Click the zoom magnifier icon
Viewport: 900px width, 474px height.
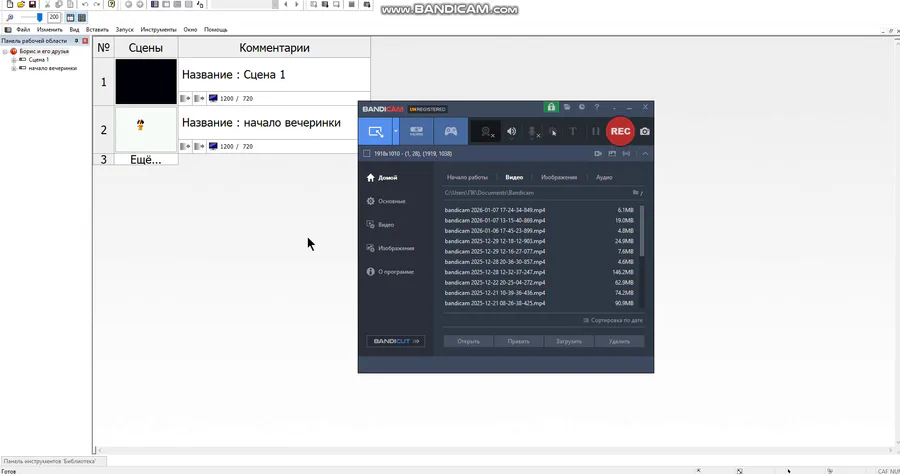(x=10, y=17)
